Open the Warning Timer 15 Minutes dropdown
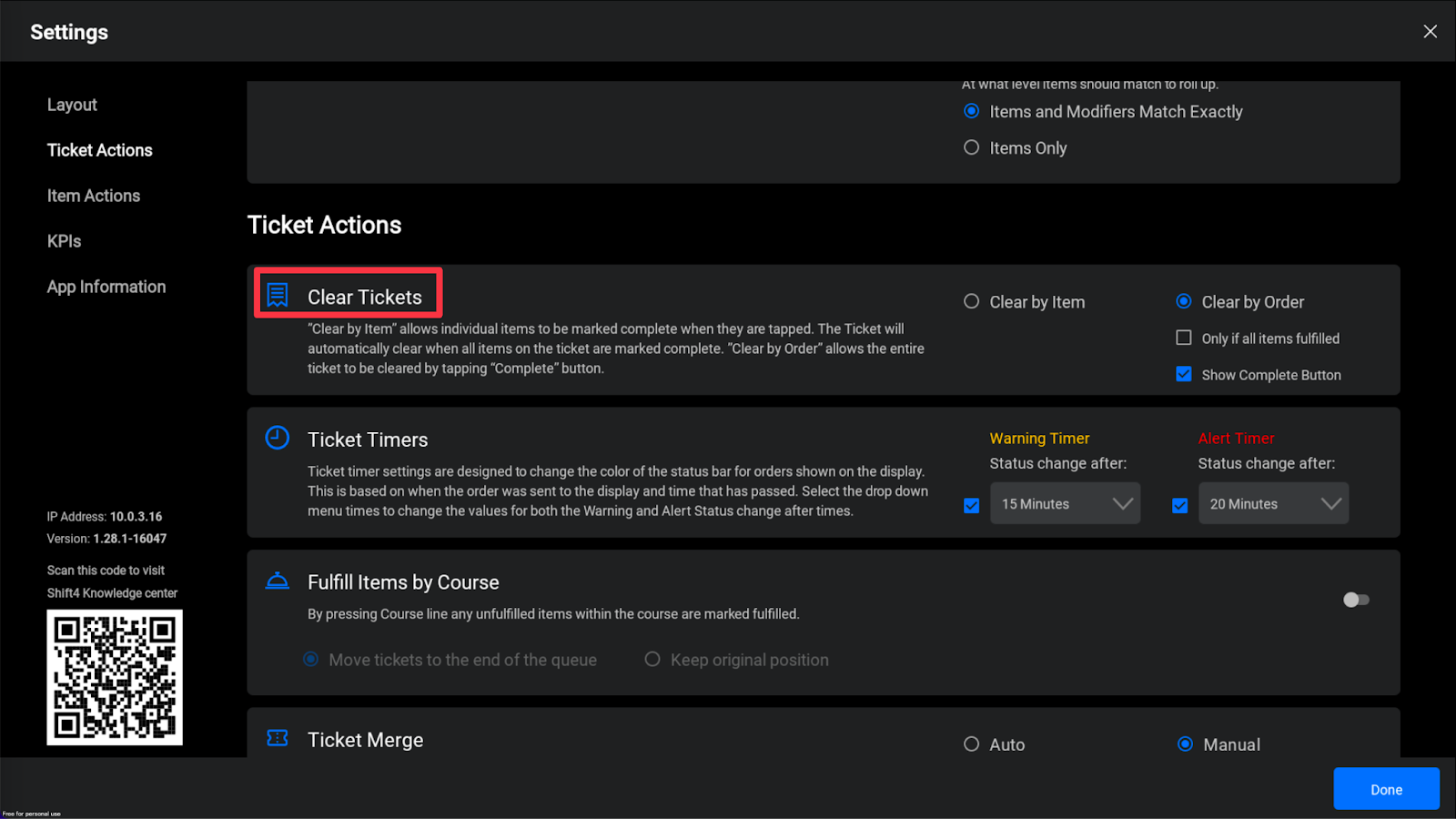 pos(1065,504)
